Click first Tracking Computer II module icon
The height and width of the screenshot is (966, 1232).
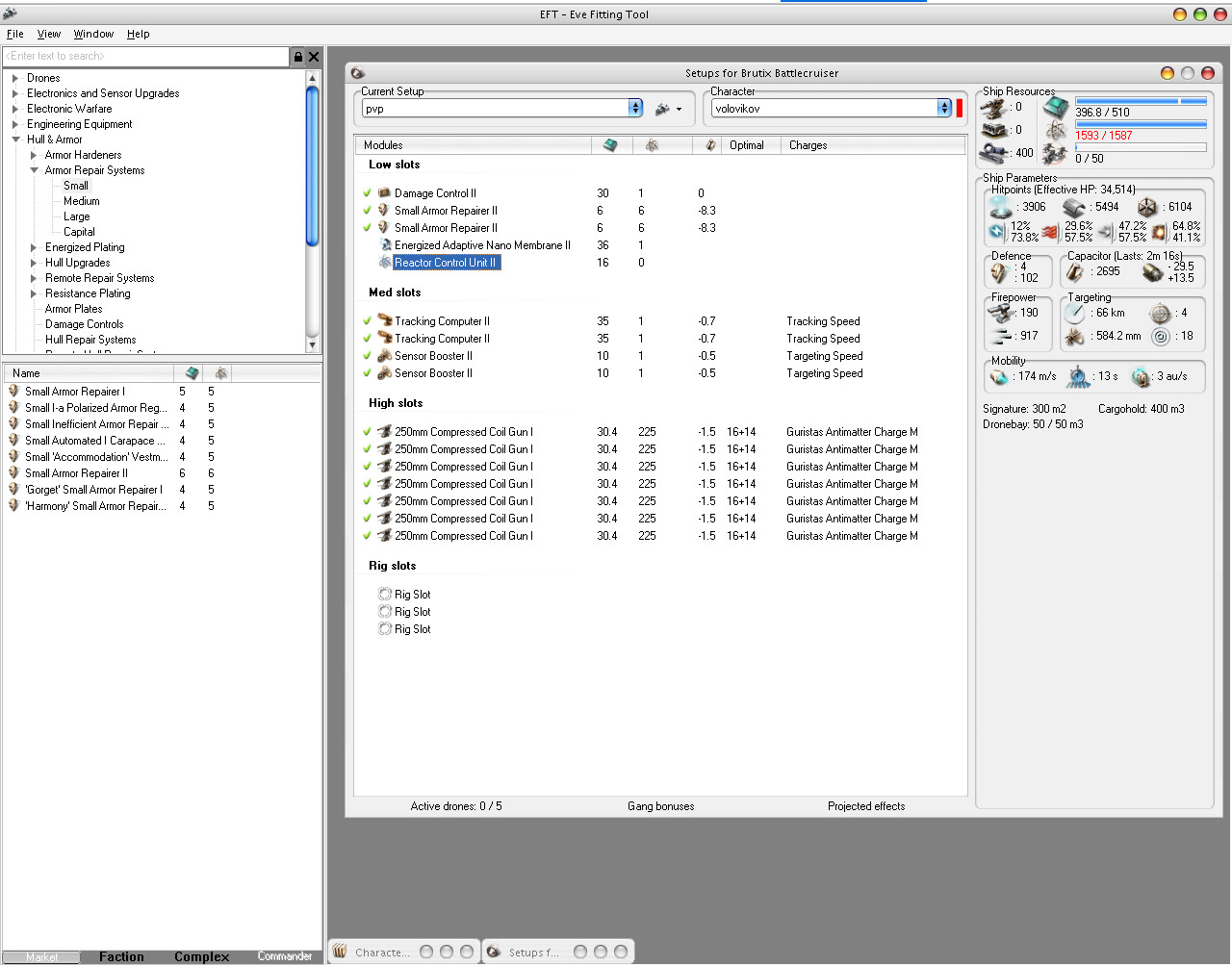click(384, 321)
